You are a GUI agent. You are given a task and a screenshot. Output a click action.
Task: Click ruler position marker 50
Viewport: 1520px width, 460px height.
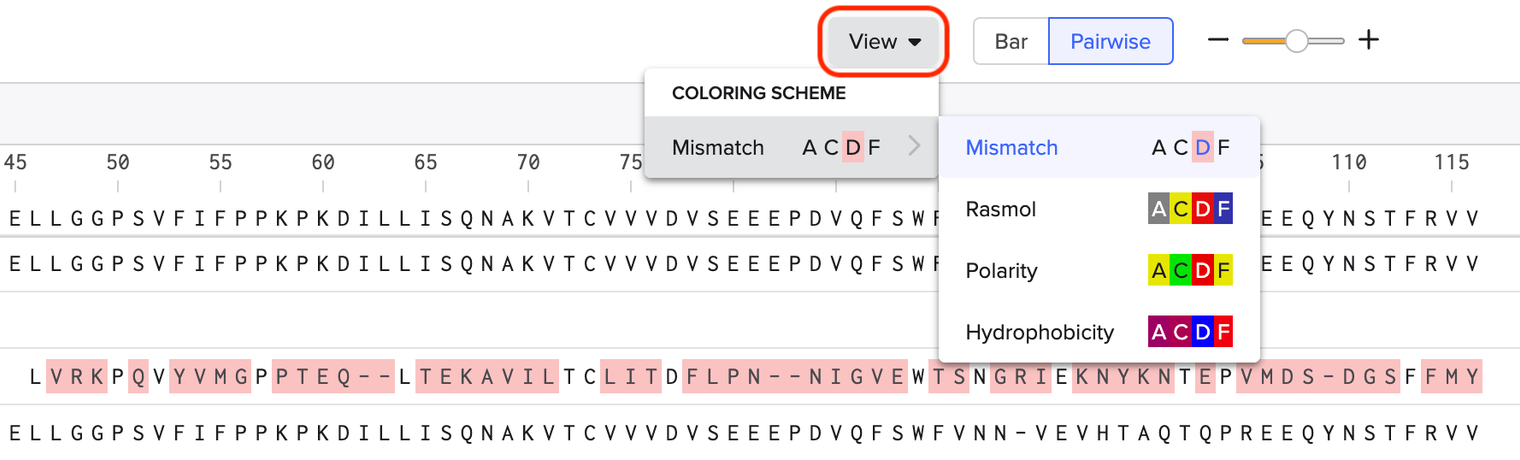[x=117, y=163]
